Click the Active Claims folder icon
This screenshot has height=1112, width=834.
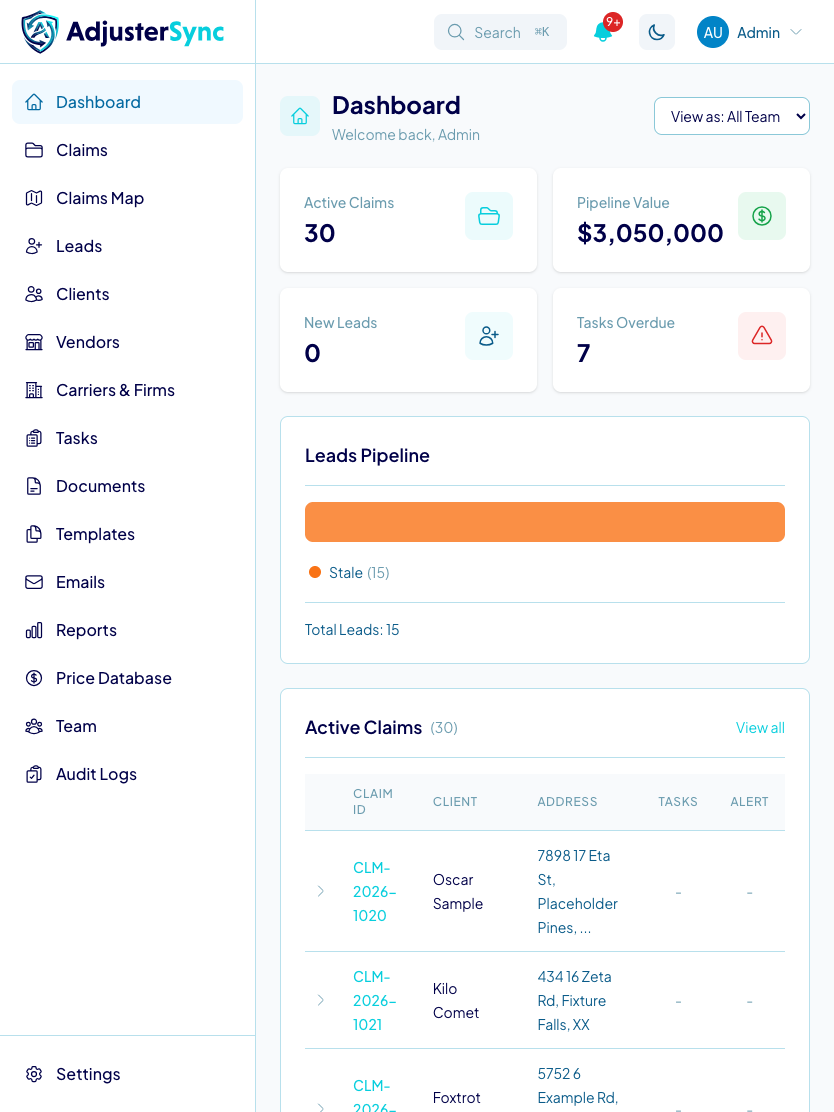[489, 216]
